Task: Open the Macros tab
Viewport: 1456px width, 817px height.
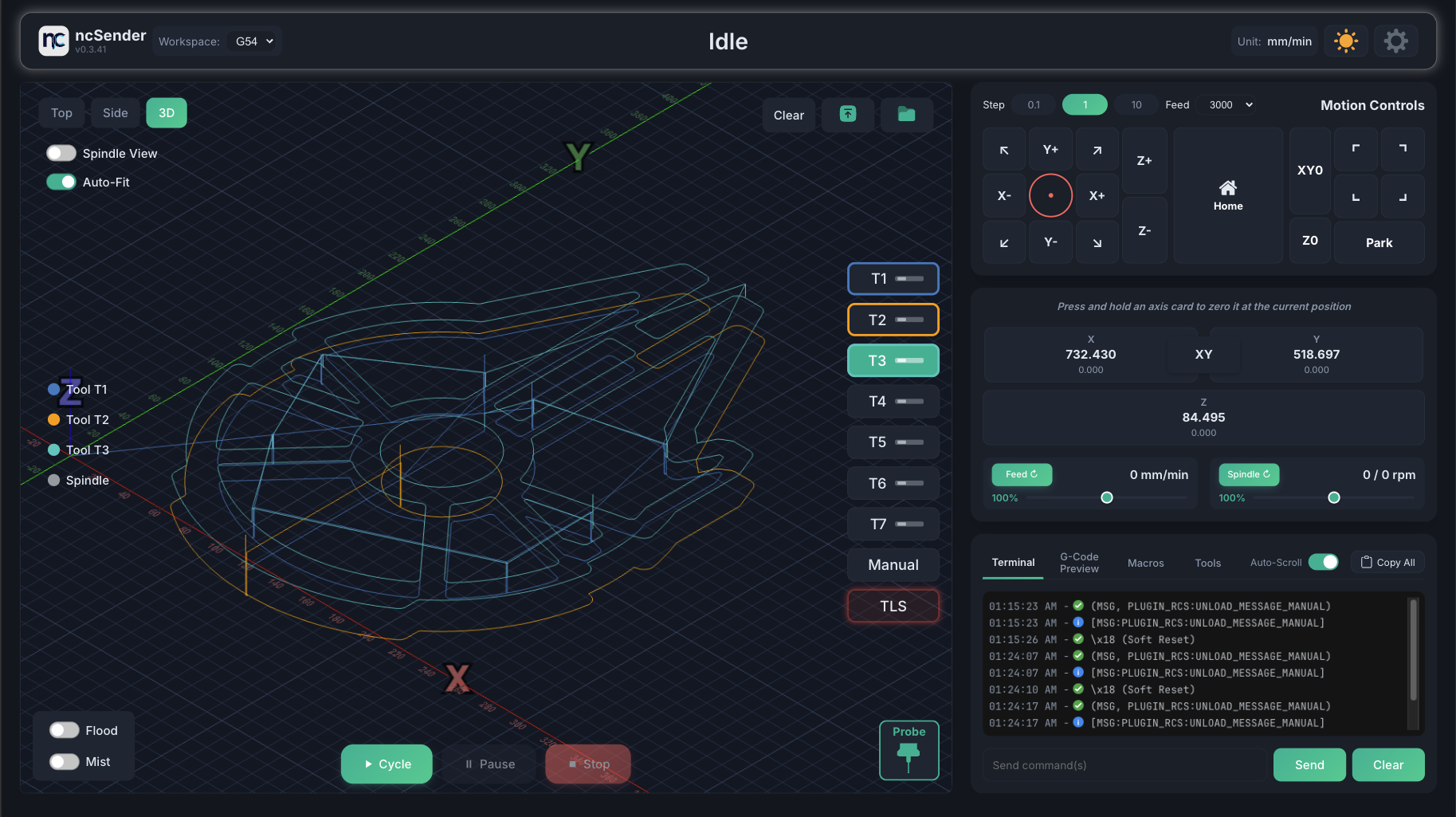Action: pyautogui.click(x=1145, y=563)
